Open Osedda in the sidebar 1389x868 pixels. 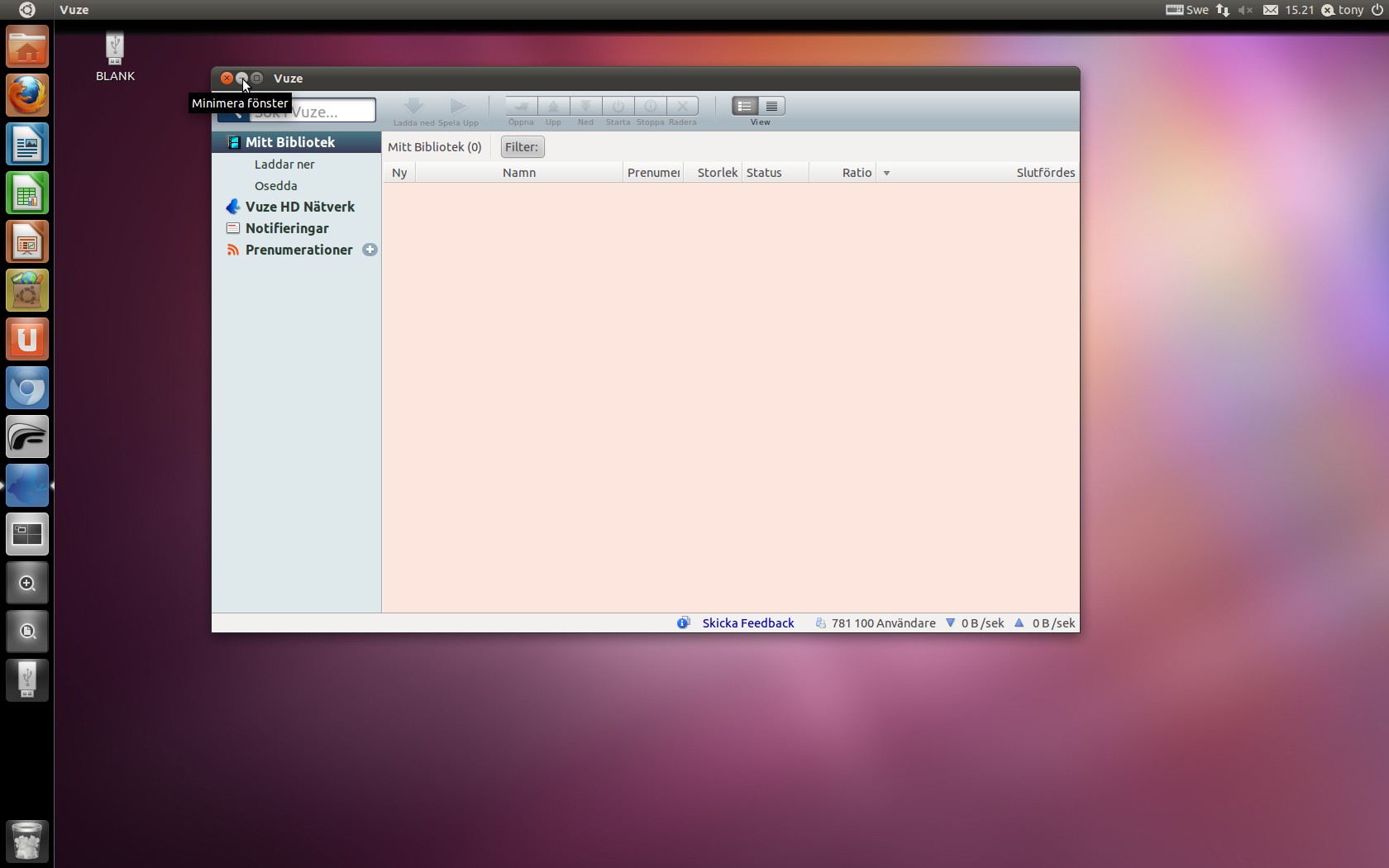pyautogui.click(x=275, y=186)
